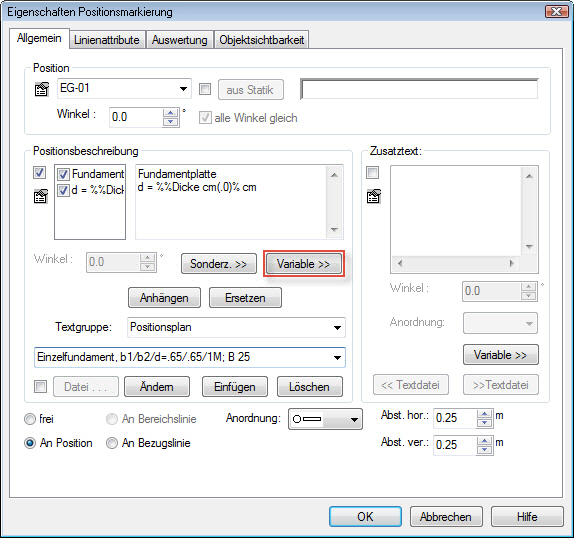574x538 pixels.
Task: Increase Winkel value in Position group
Action: coord(170,113)
